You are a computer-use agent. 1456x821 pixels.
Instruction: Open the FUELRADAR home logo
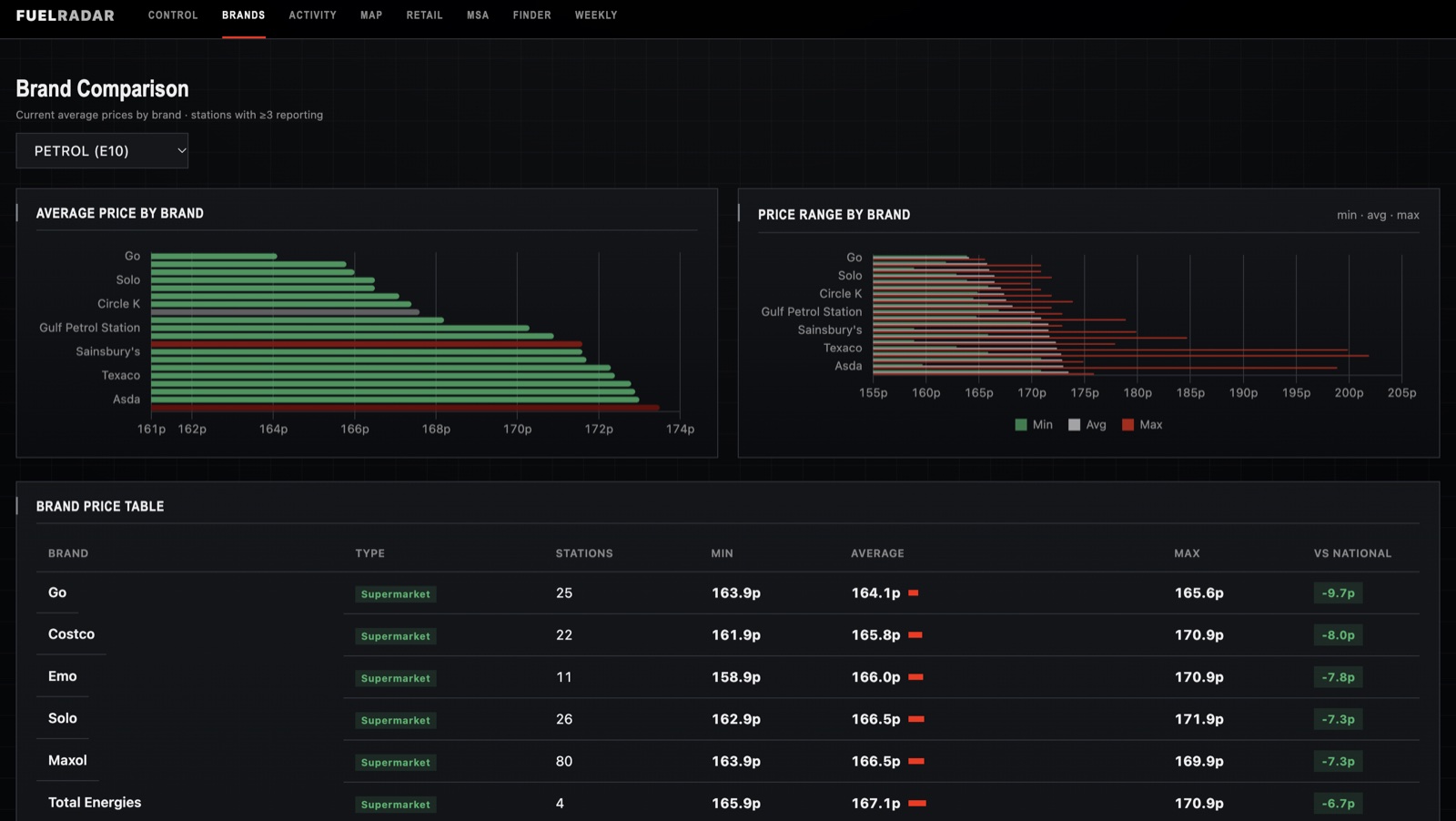(66, 15)
